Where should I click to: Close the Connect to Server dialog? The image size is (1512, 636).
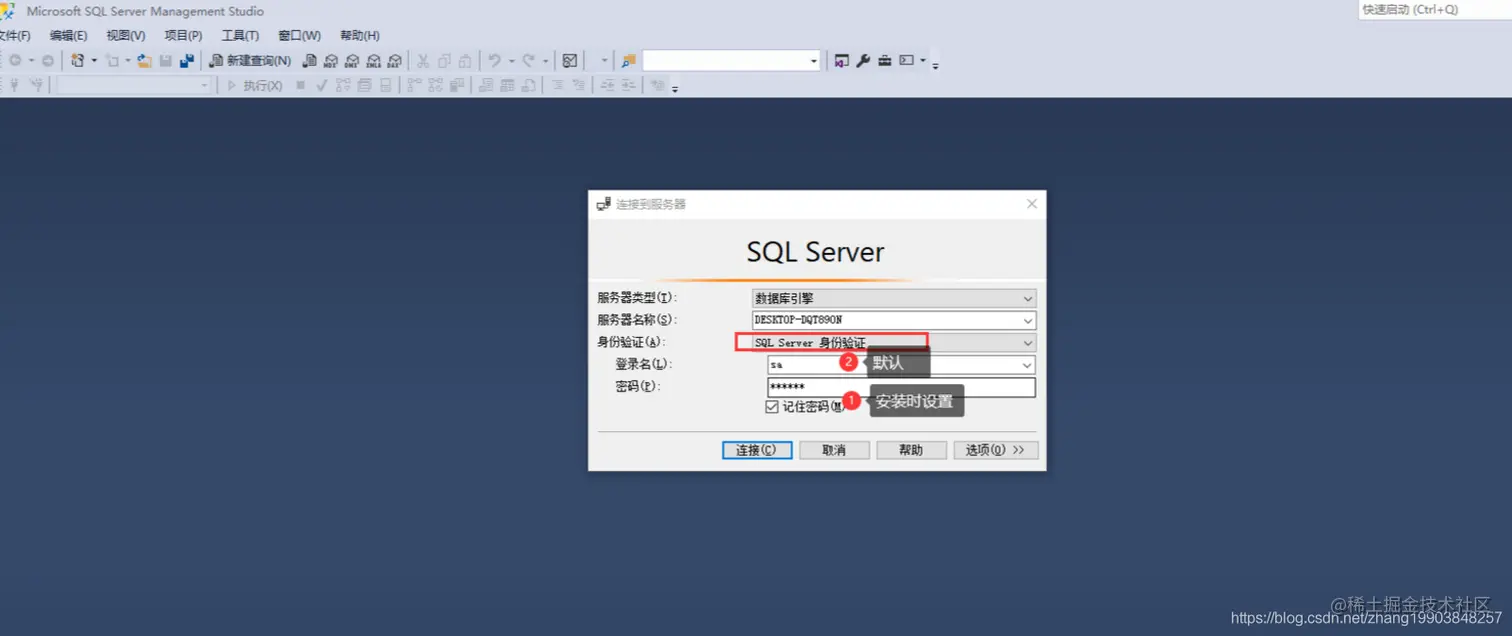pyautogui.click(x=1032, y=204)
